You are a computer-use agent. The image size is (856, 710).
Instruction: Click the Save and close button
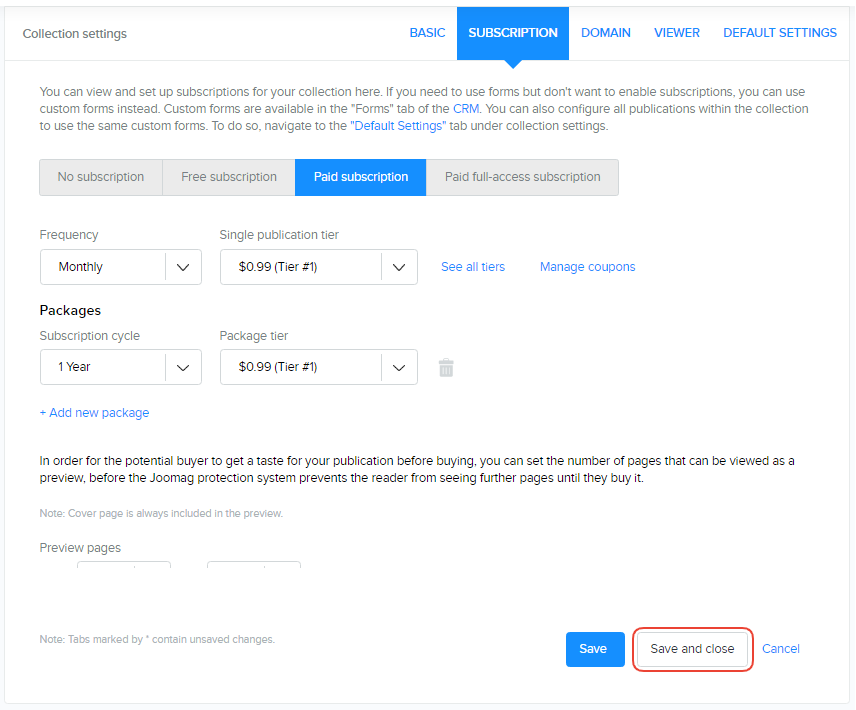[x=692, y=649]
